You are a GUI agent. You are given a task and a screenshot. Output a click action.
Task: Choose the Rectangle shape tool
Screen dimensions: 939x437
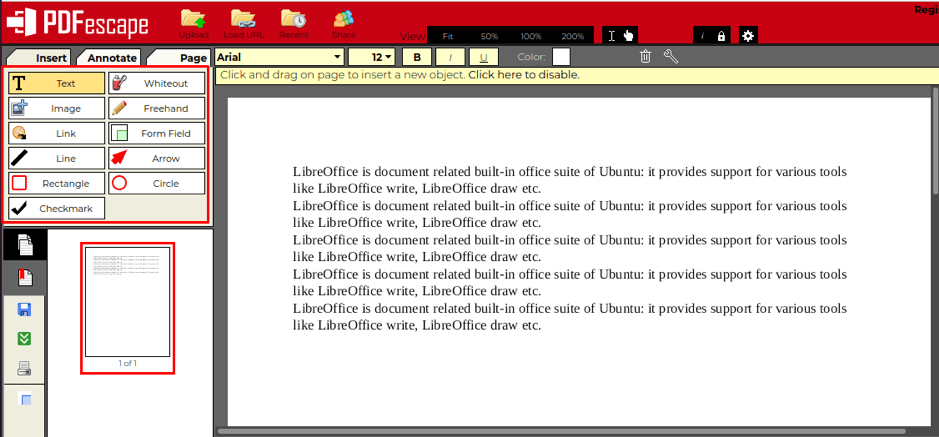coord(56,184)
